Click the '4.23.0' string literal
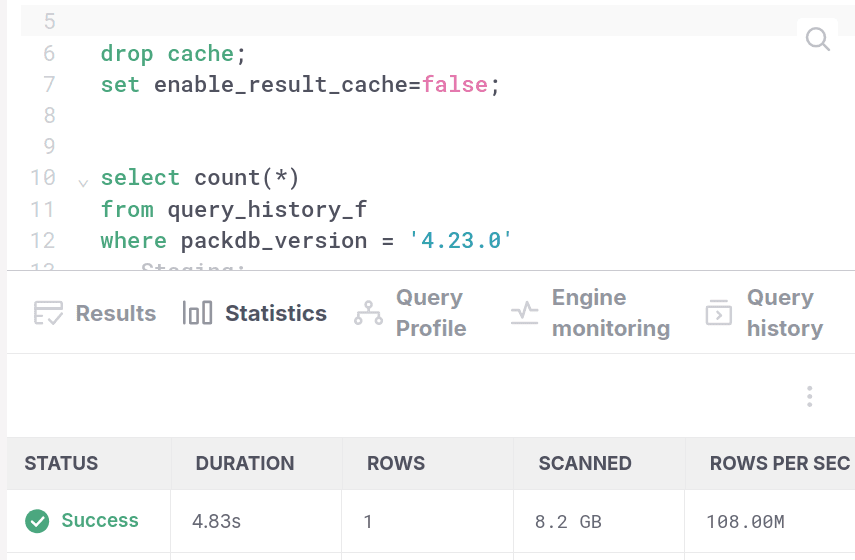 (x=461, y=240)
